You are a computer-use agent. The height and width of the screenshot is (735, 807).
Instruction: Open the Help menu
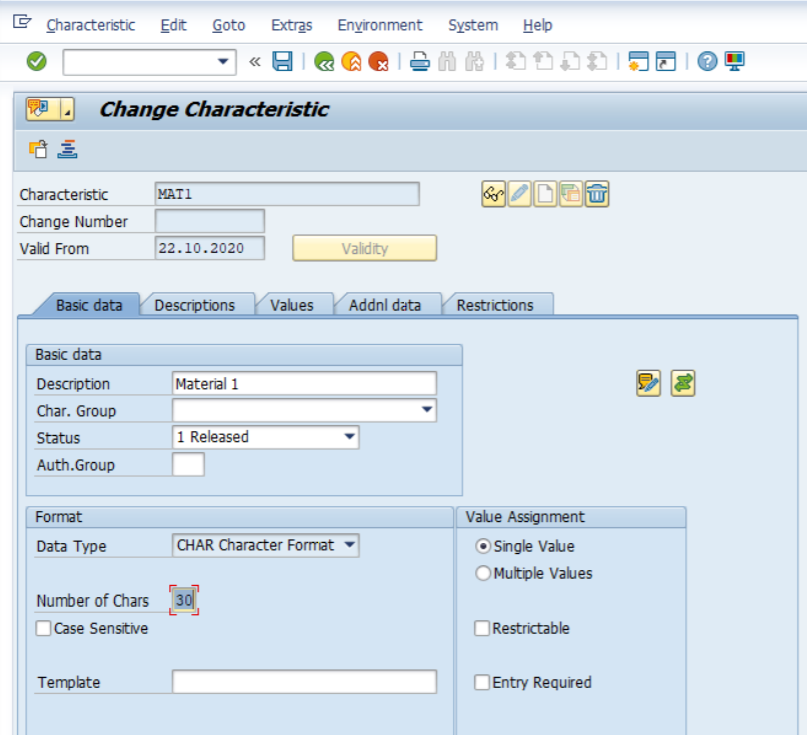click(537, 25)
